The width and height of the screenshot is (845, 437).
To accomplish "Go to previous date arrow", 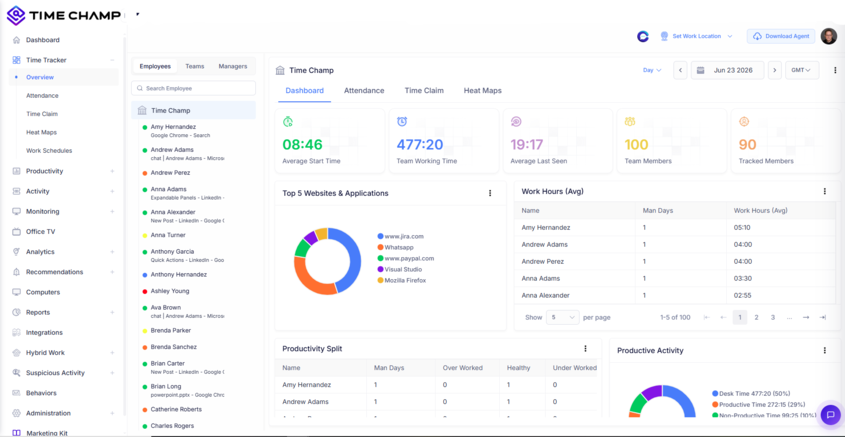I will (x=680, y=71).
